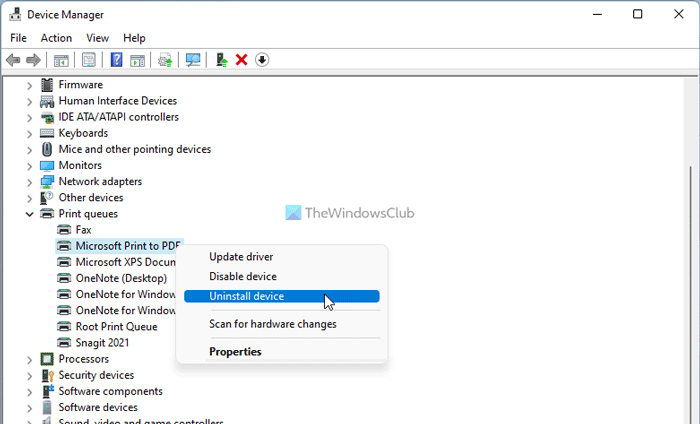
Task: Click the Processors chip icon
Action: click(47, 359)
